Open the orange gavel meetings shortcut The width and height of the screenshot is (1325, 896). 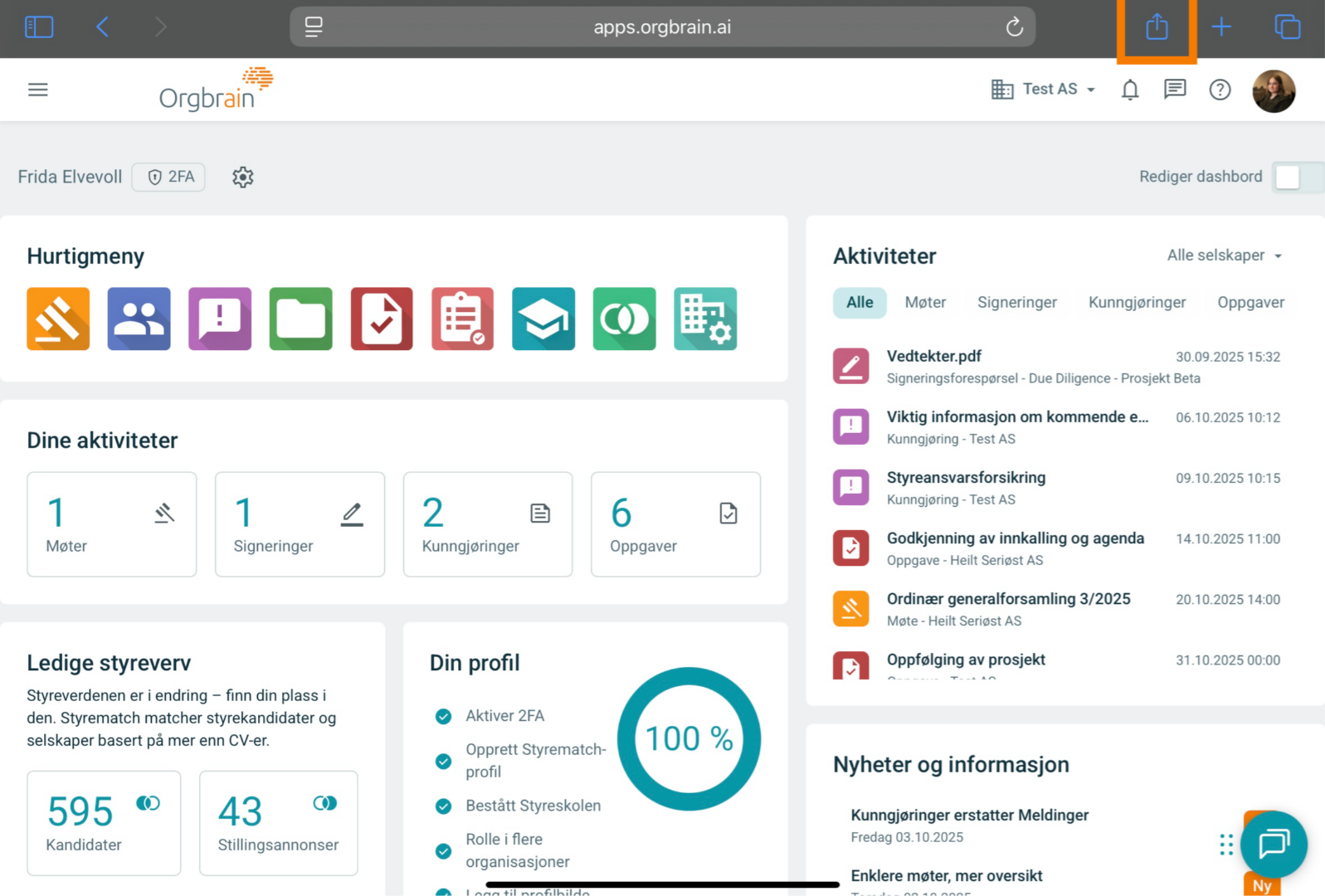point(58,319)
